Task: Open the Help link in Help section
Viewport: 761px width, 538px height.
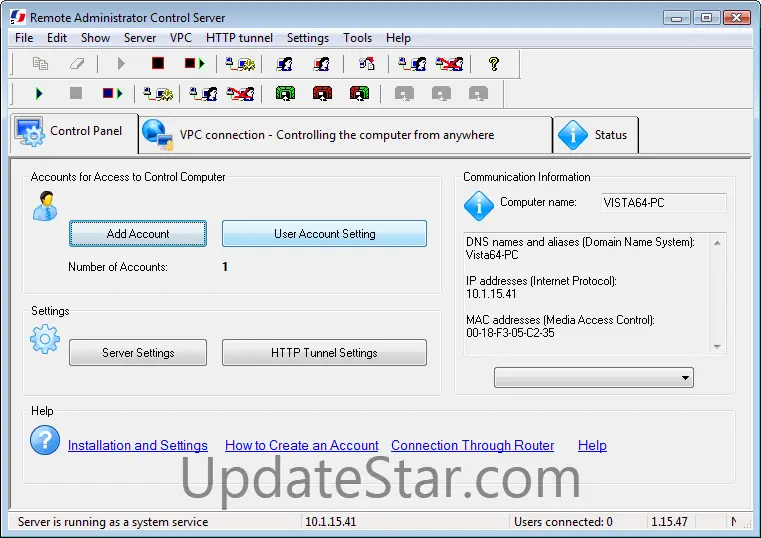Action: [592, 445]
